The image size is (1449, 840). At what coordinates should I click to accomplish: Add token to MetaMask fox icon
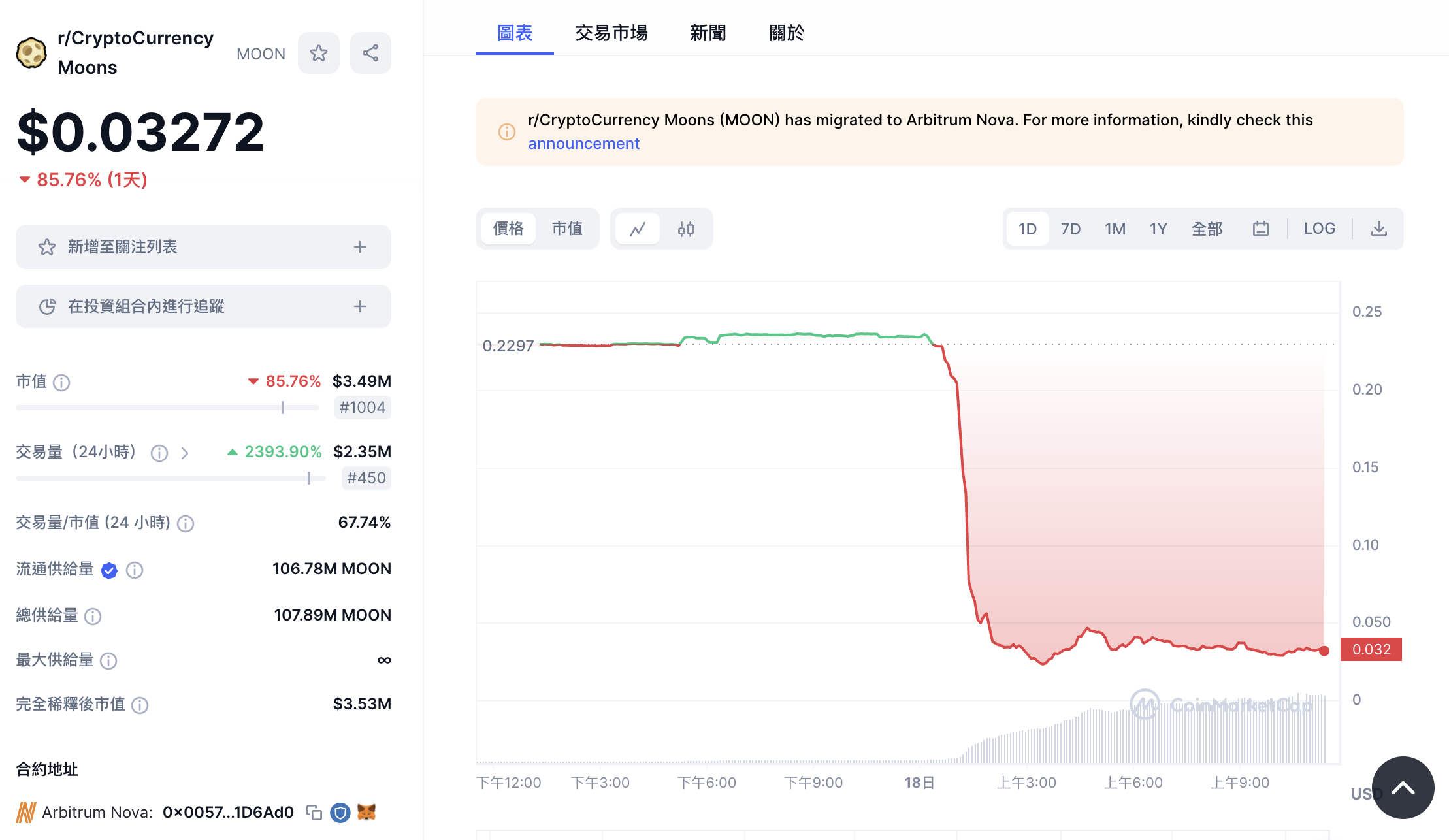[x=366, y=812]
